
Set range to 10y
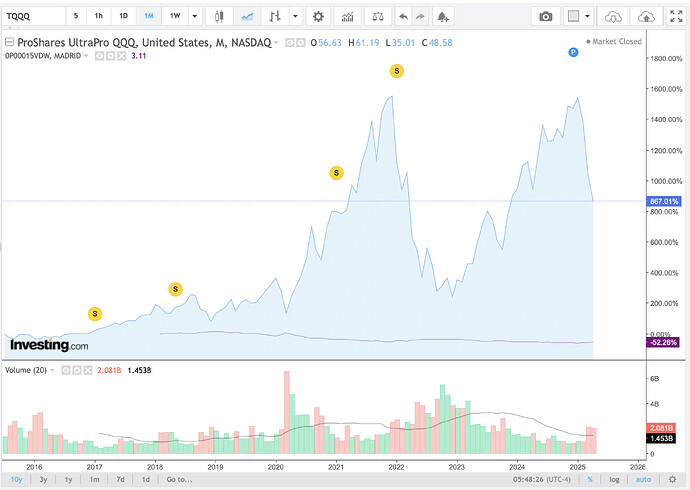coord(16,479)
